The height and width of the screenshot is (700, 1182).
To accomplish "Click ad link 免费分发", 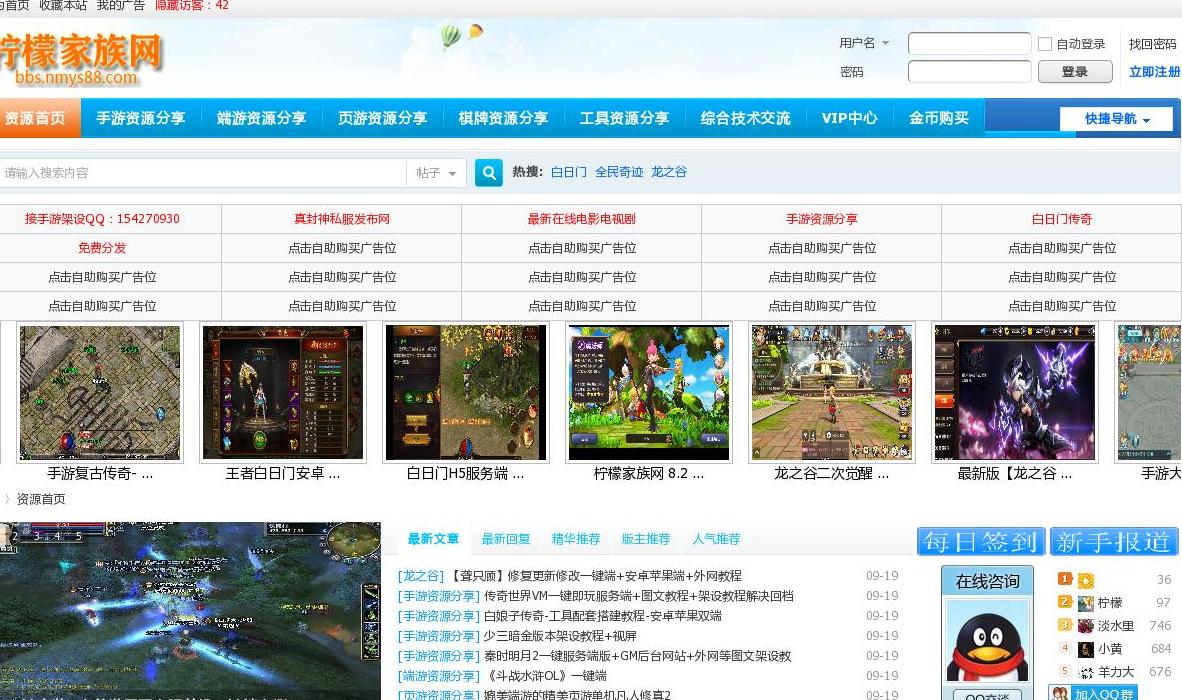I will point(102,248).
